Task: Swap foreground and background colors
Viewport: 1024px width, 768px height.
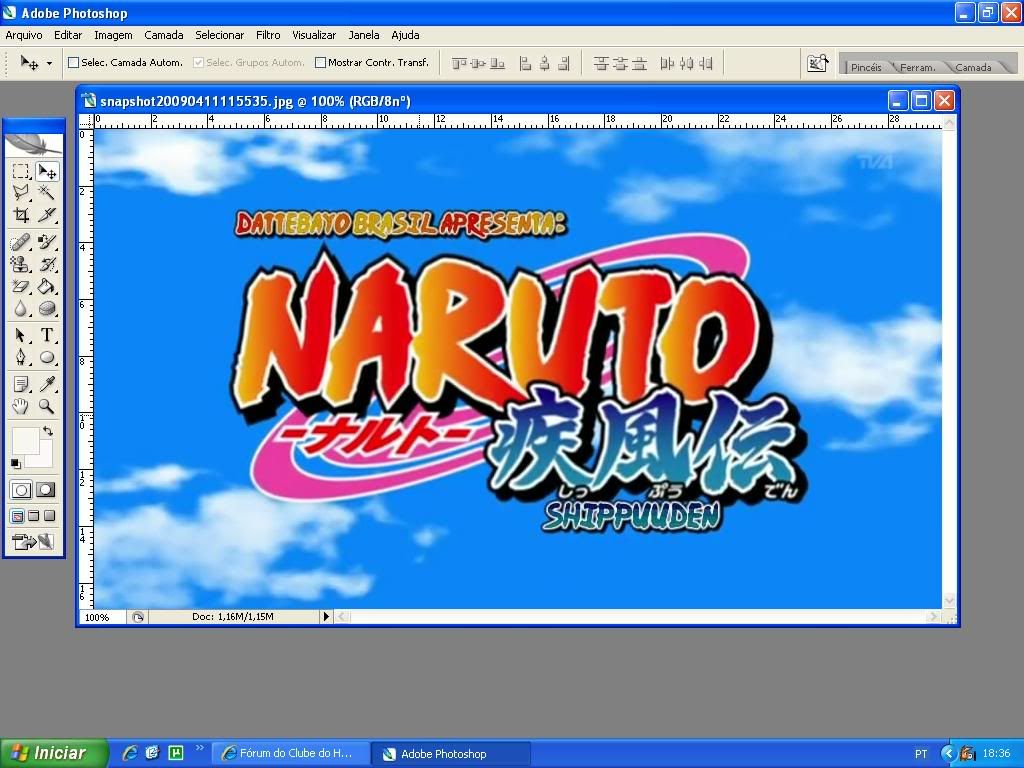Action: [x=48, y=432]
